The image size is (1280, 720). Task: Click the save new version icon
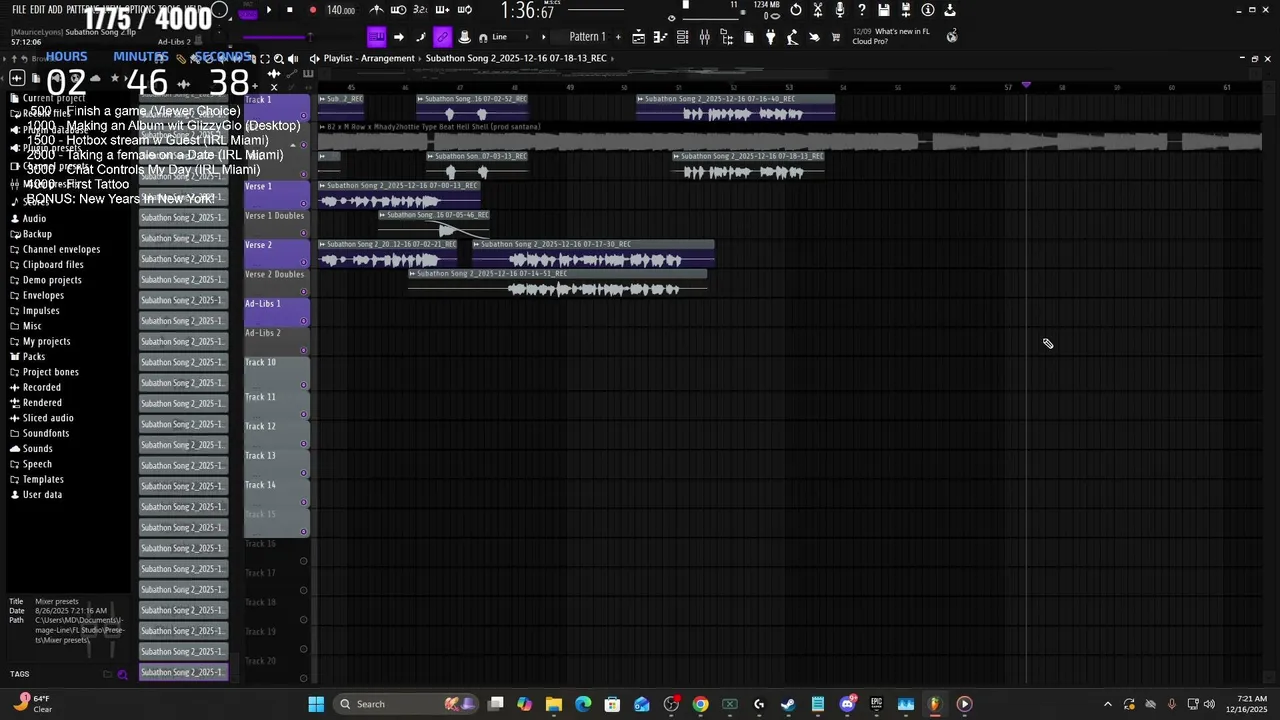click(906, 10)
